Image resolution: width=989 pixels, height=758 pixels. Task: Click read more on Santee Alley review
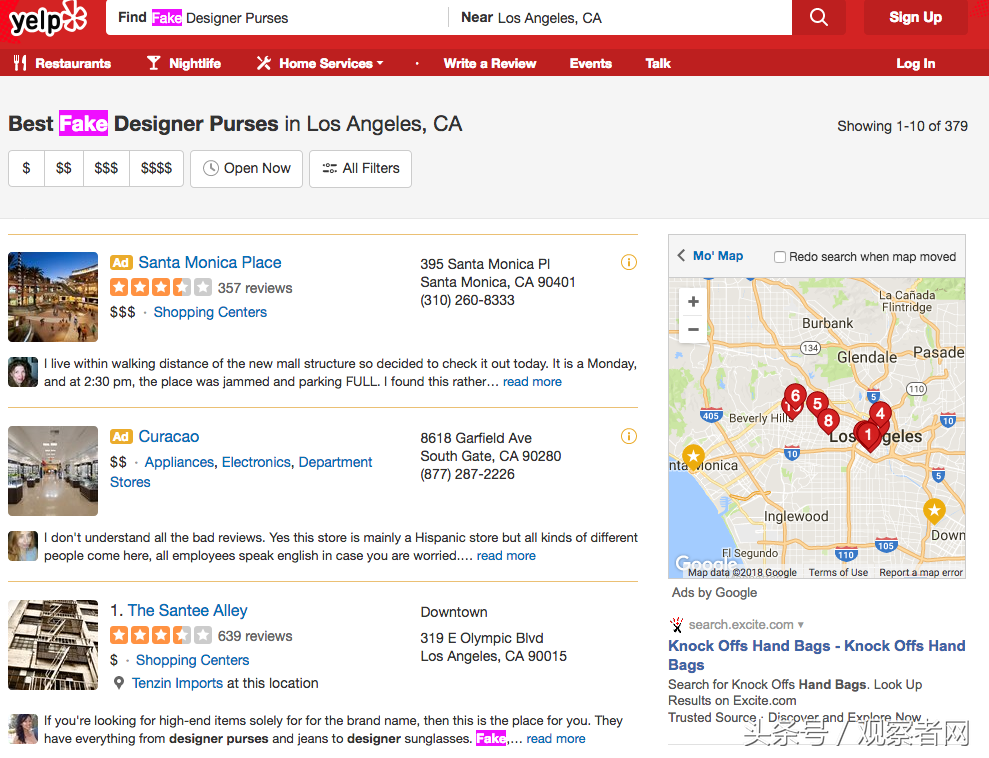[556, 738]
